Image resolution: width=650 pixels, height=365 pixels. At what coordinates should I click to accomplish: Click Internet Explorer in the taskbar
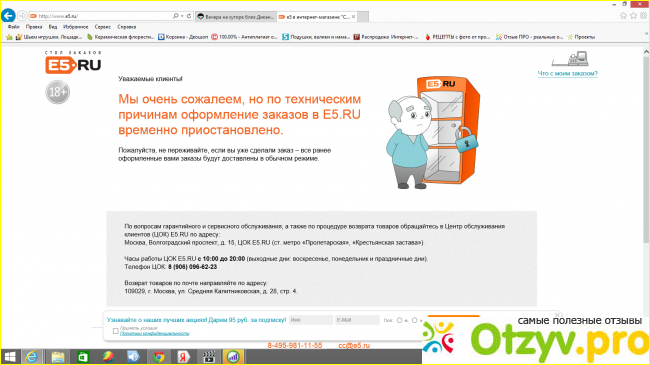tap(32, 357)
